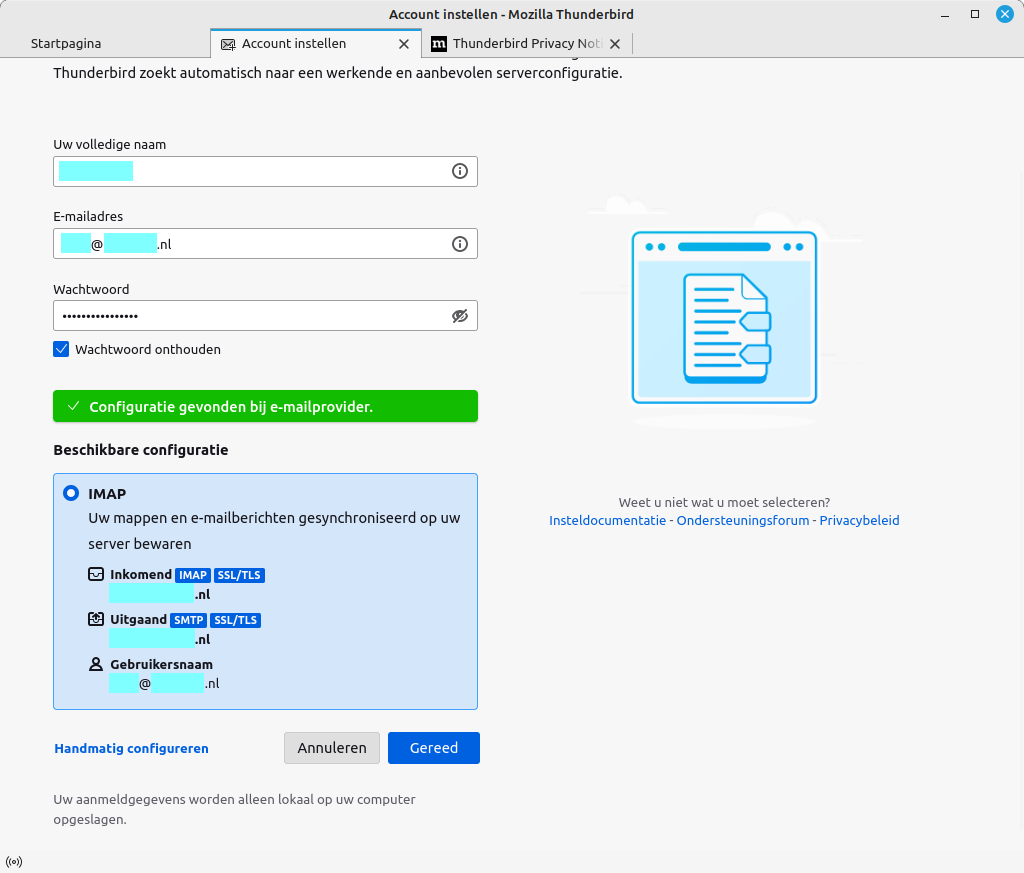Click the Gereed button

pos(433,747)
